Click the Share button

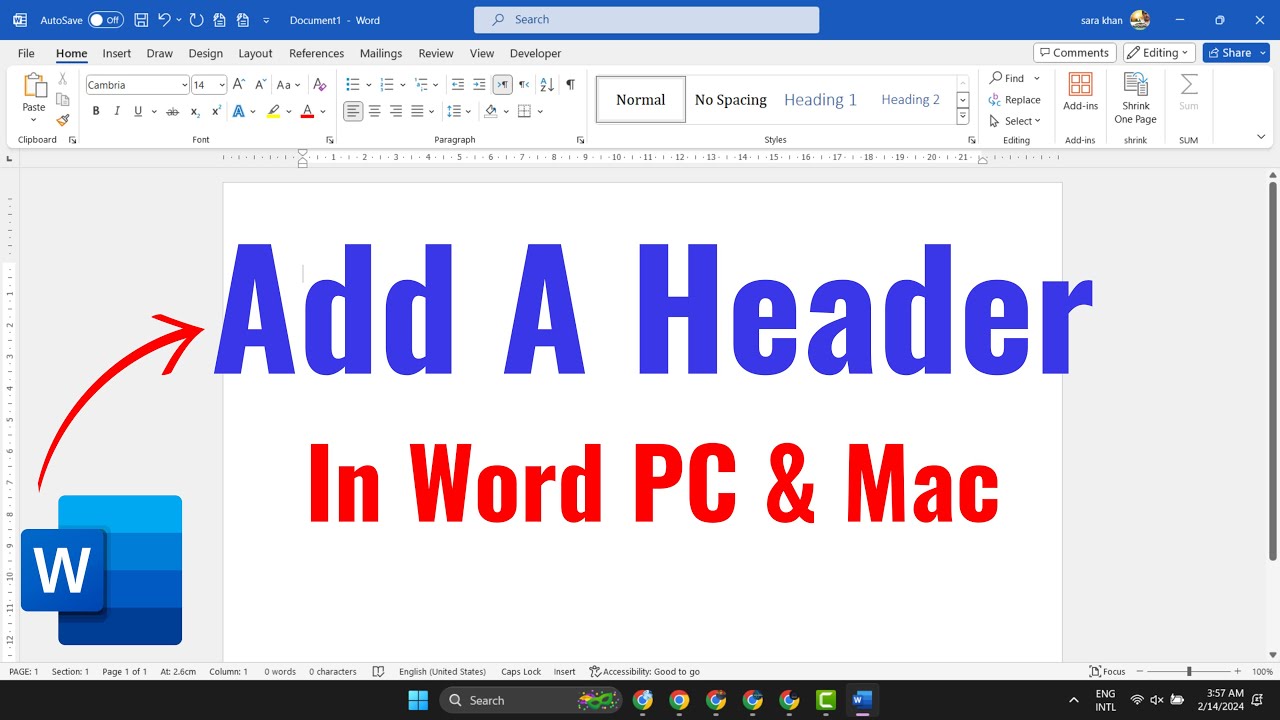[1236, 53]
